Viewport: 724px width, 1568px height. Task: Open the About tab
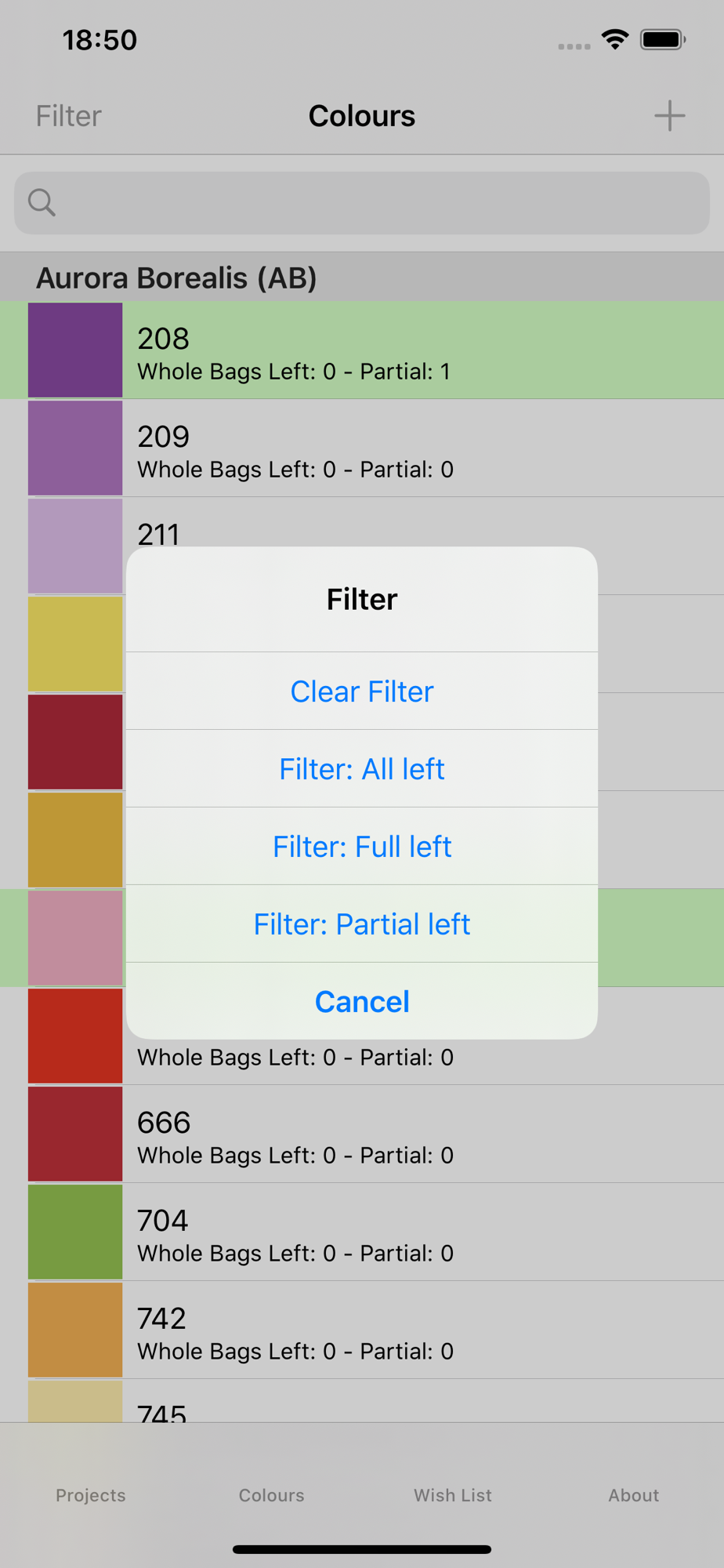(x=634, y=1495)
